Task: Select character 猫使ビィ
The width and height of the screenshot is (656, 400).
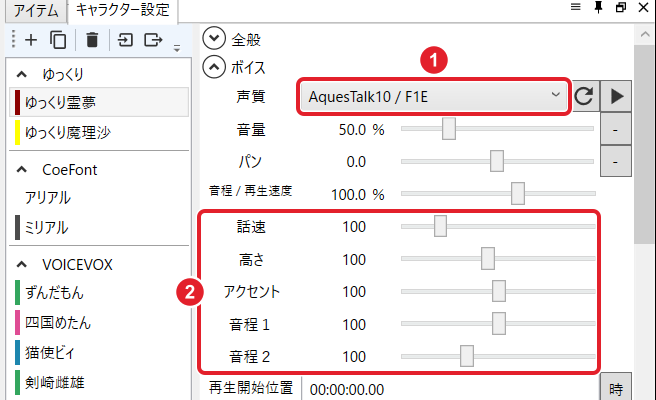Action: coord(99,352)
